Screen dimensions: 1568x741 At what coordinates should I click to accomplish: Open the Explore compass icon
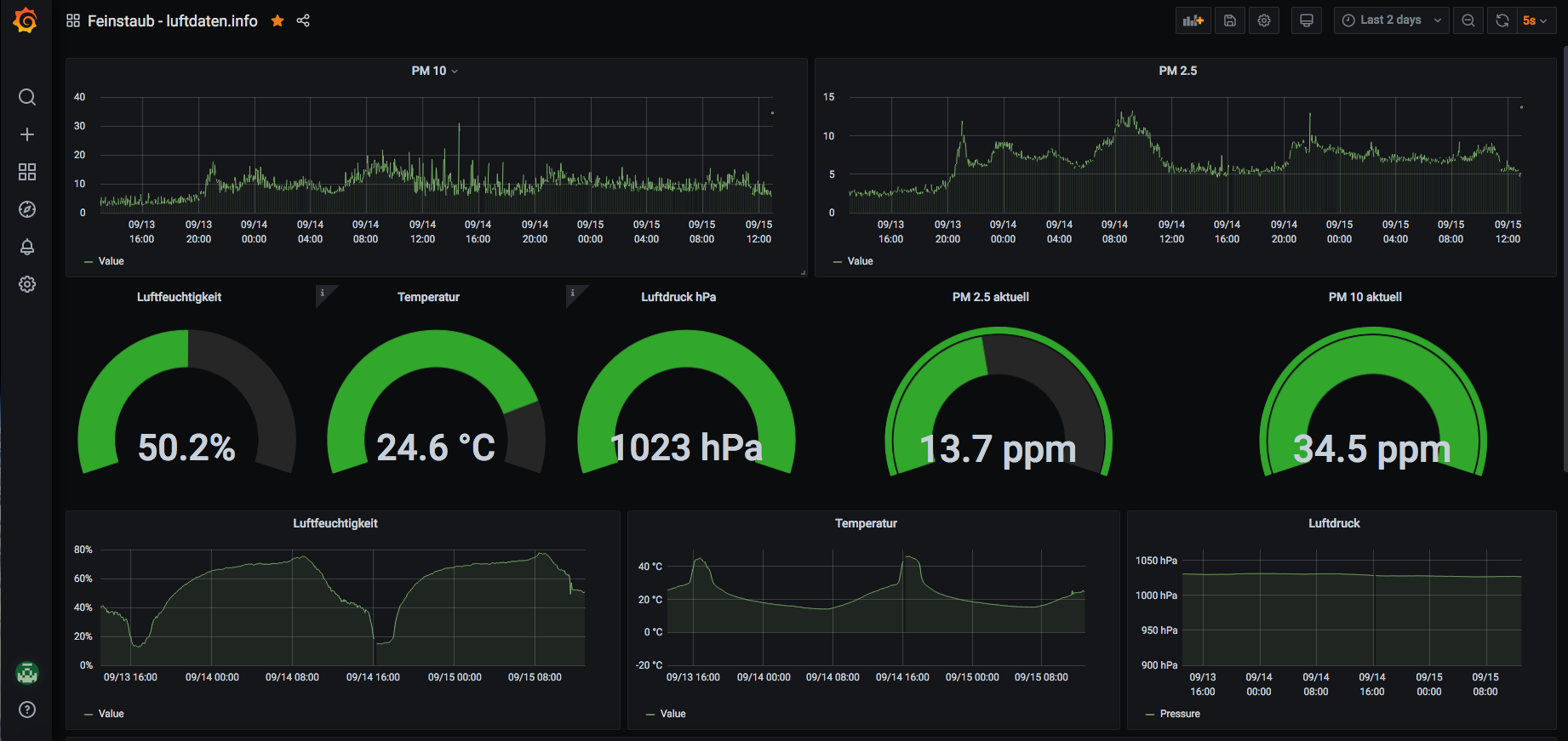(x=27, y=209)
